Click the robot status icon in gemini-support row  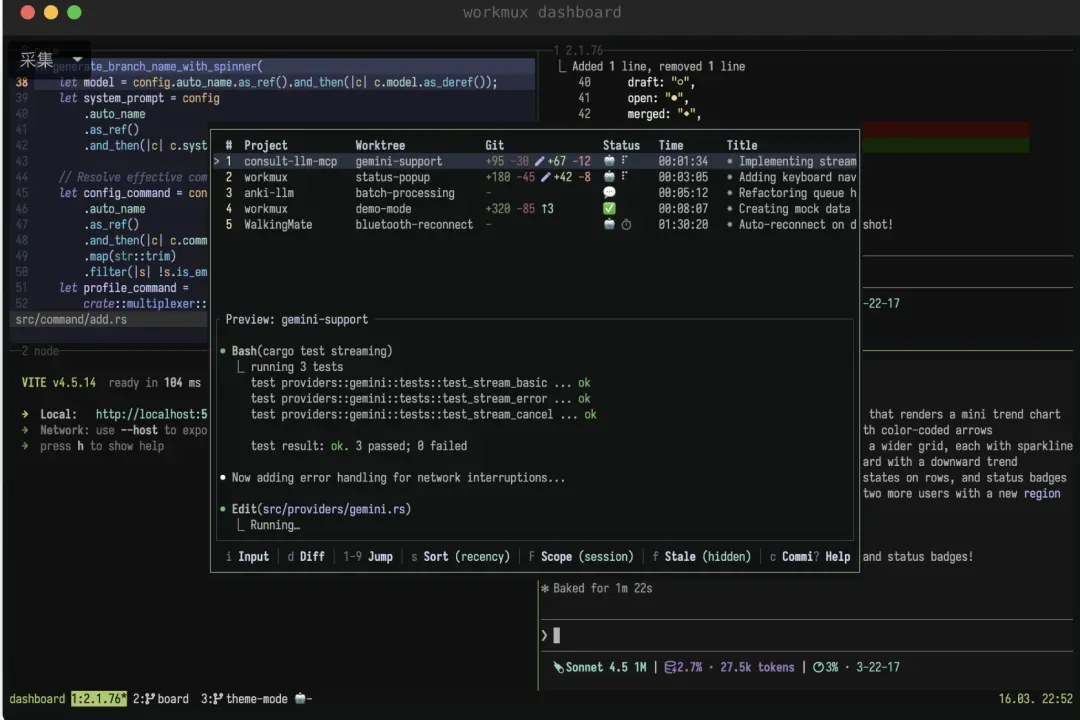[609, 161]
